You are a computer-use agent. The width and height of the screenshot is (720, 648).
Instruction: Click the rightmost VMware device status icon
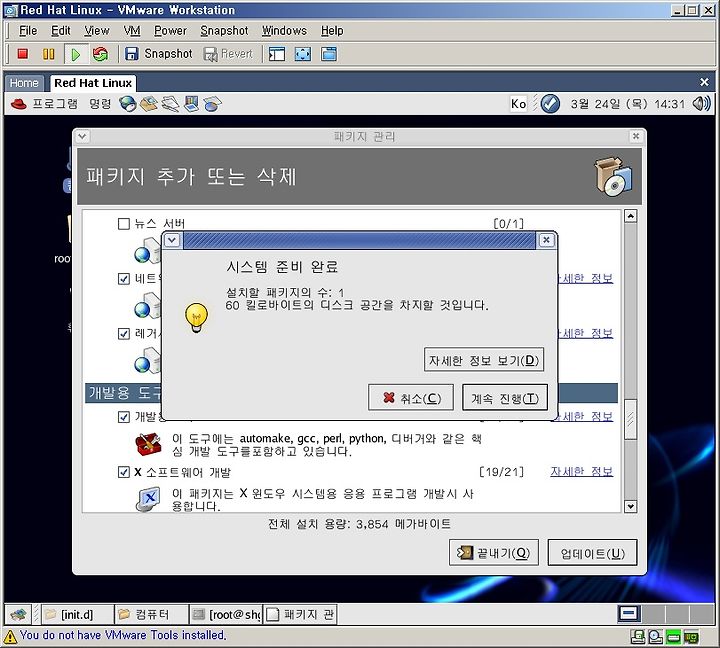[691, 637]
